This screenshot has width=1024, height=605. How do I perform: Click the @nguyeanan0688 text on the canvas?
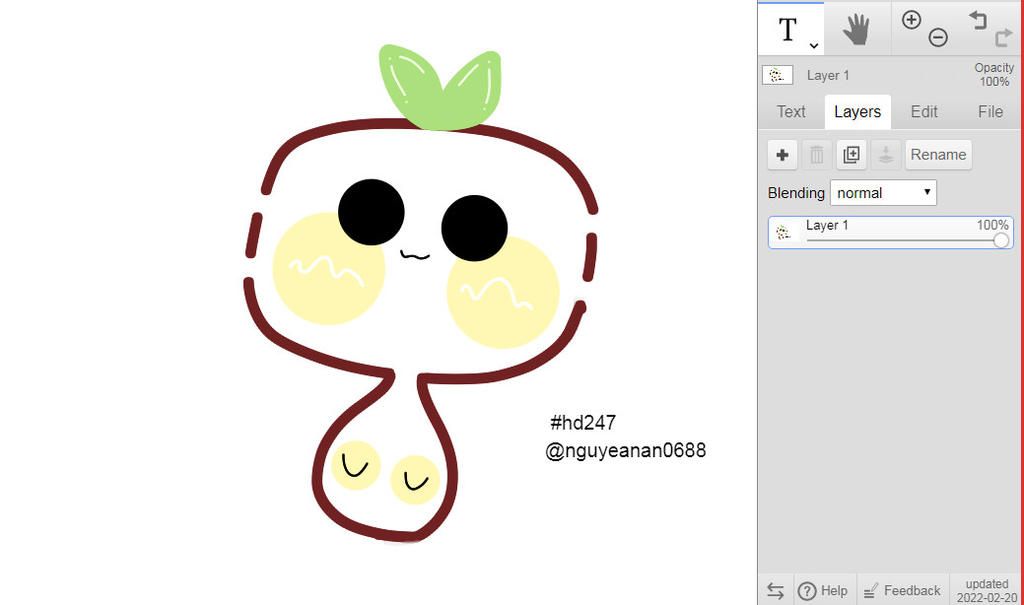626,451
